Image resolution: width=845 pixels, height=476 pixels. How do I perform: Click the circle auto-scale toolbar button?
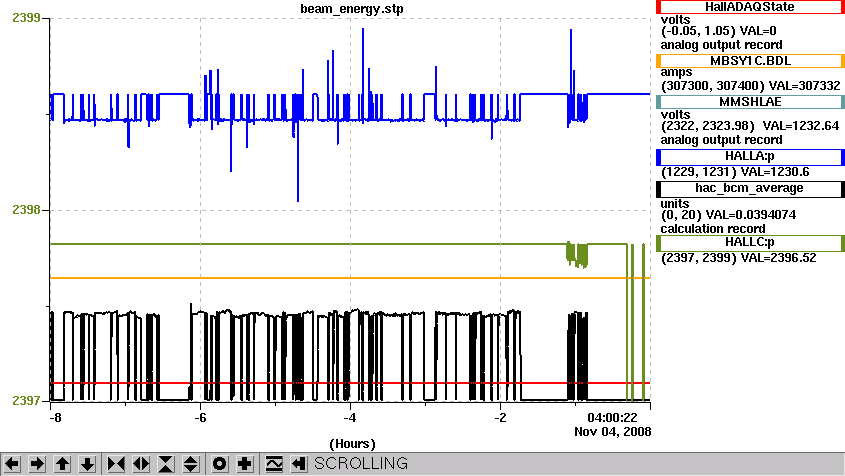tap(219, 464)
